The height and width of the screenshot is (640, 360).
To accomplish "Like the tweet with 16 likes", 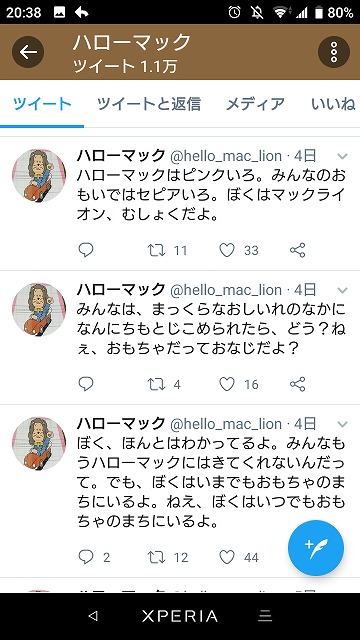I will (x=227, y=384).
